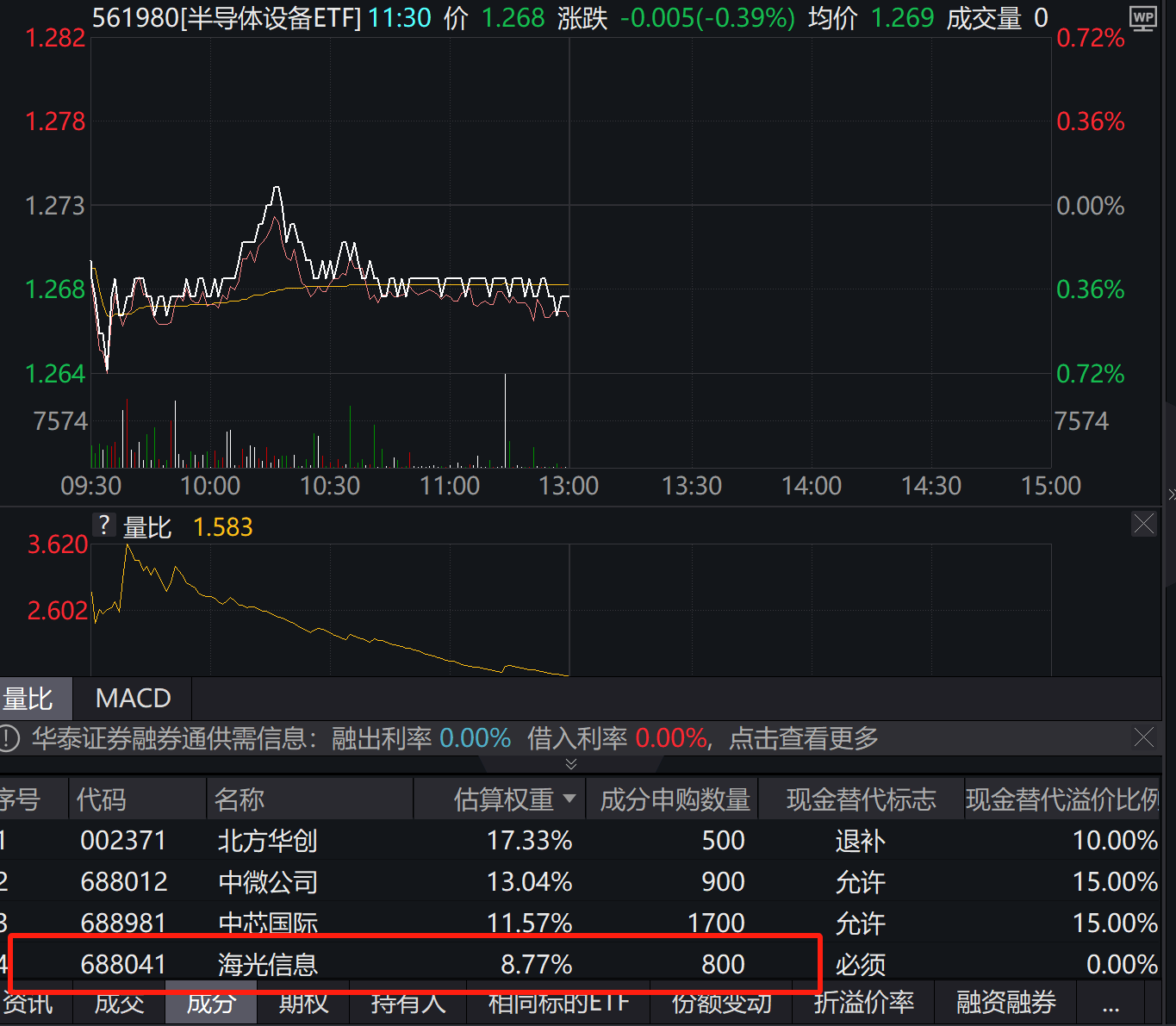Viewport: 1176px width, 1026px height.
Task: Select the 中芯国际 row name
Action: point(268,923)
